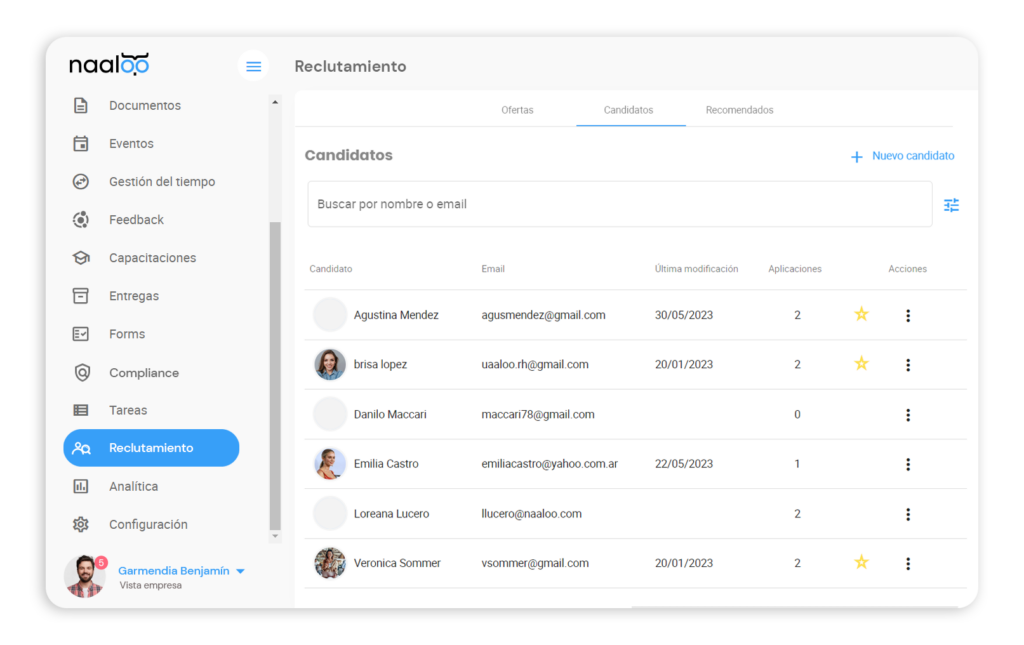Click the naaloo logo
This screenshot has height=645, width=1024.
[109, 64]
